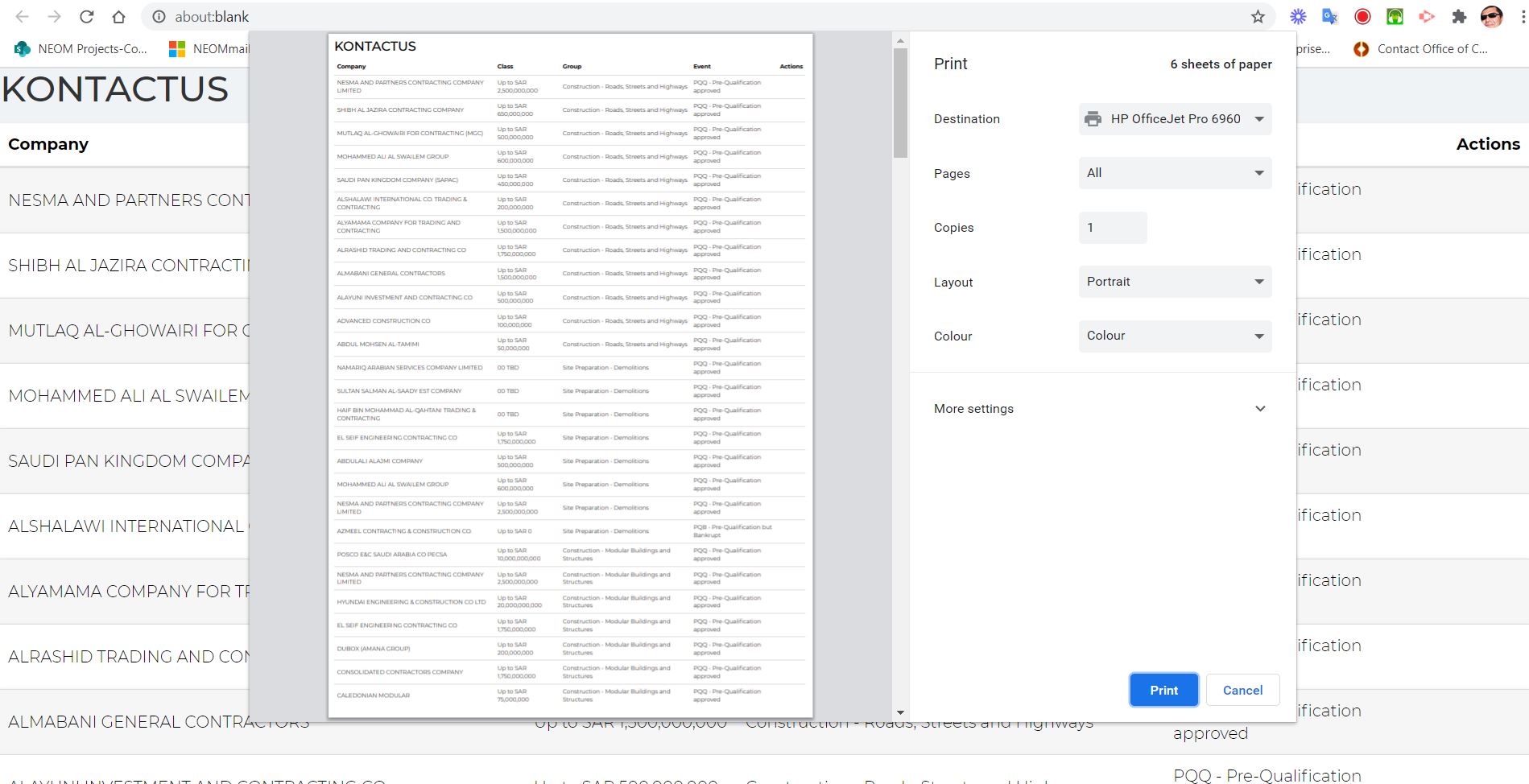
Task: Open the Pages dropdown set to All
Action: 1175,173
